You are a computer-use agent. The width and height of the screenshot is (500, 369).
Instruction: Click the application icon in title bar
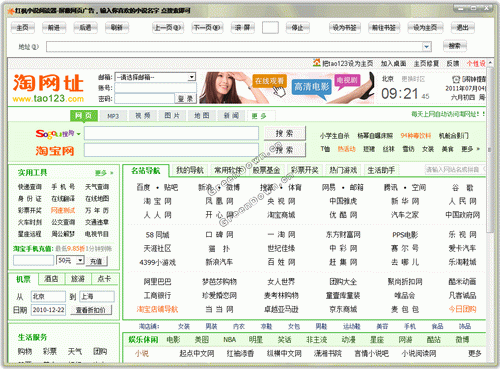[x=10, y=11]
